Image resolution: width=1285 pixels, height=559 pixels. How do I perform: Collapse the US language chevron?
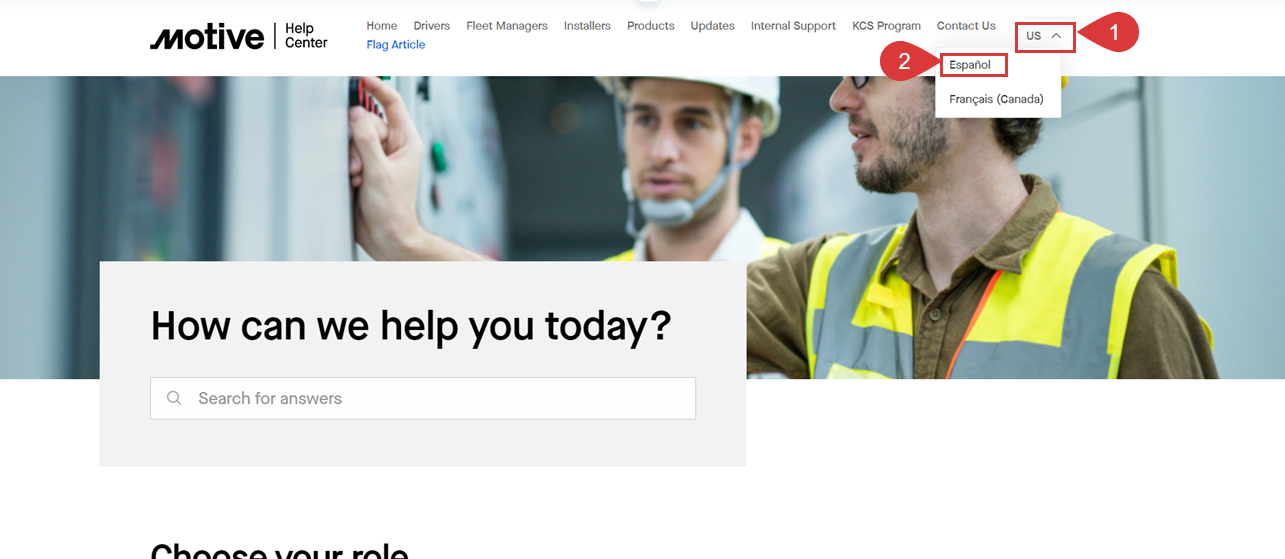coord(1056,36)
